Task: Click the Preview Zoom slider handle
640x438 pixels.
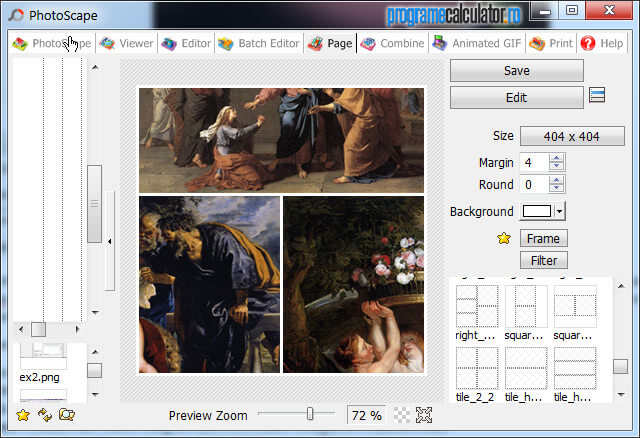Action: tap(310, 414)
